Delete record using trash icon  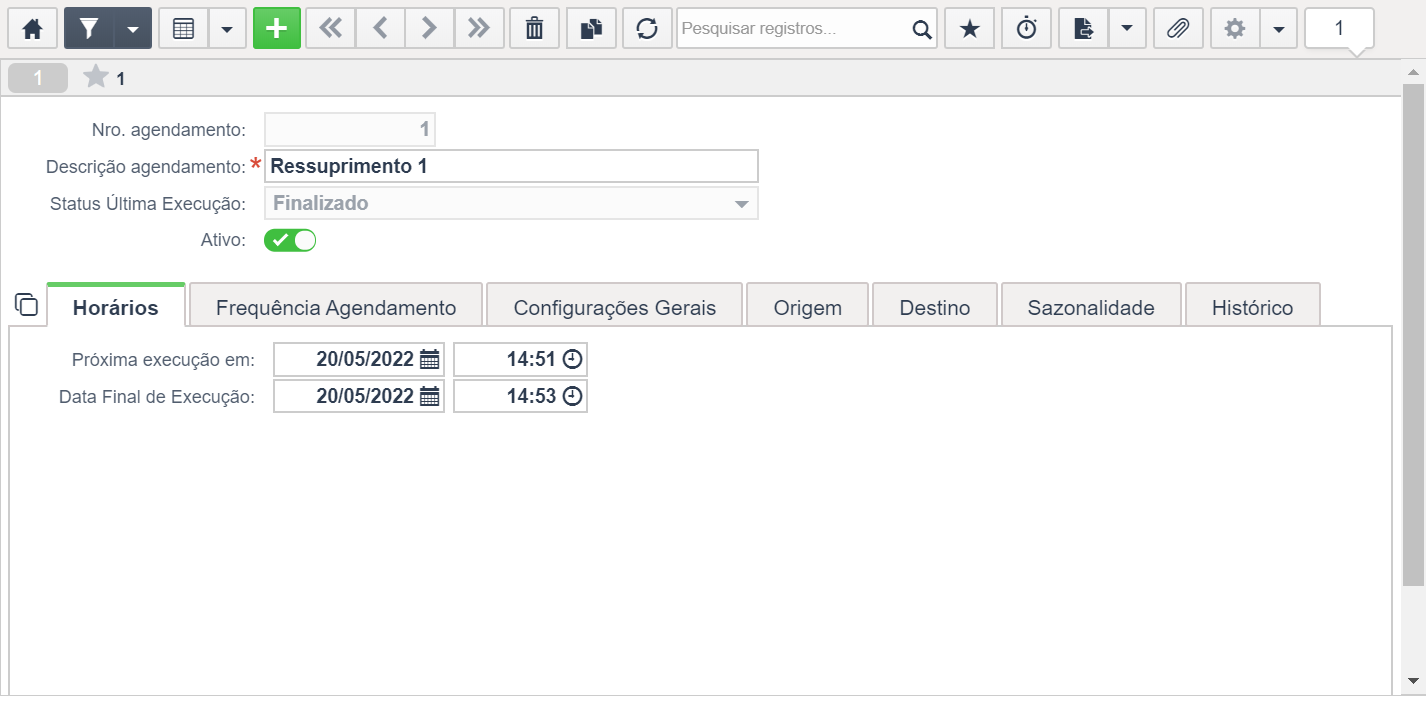[x=535, y=29]
